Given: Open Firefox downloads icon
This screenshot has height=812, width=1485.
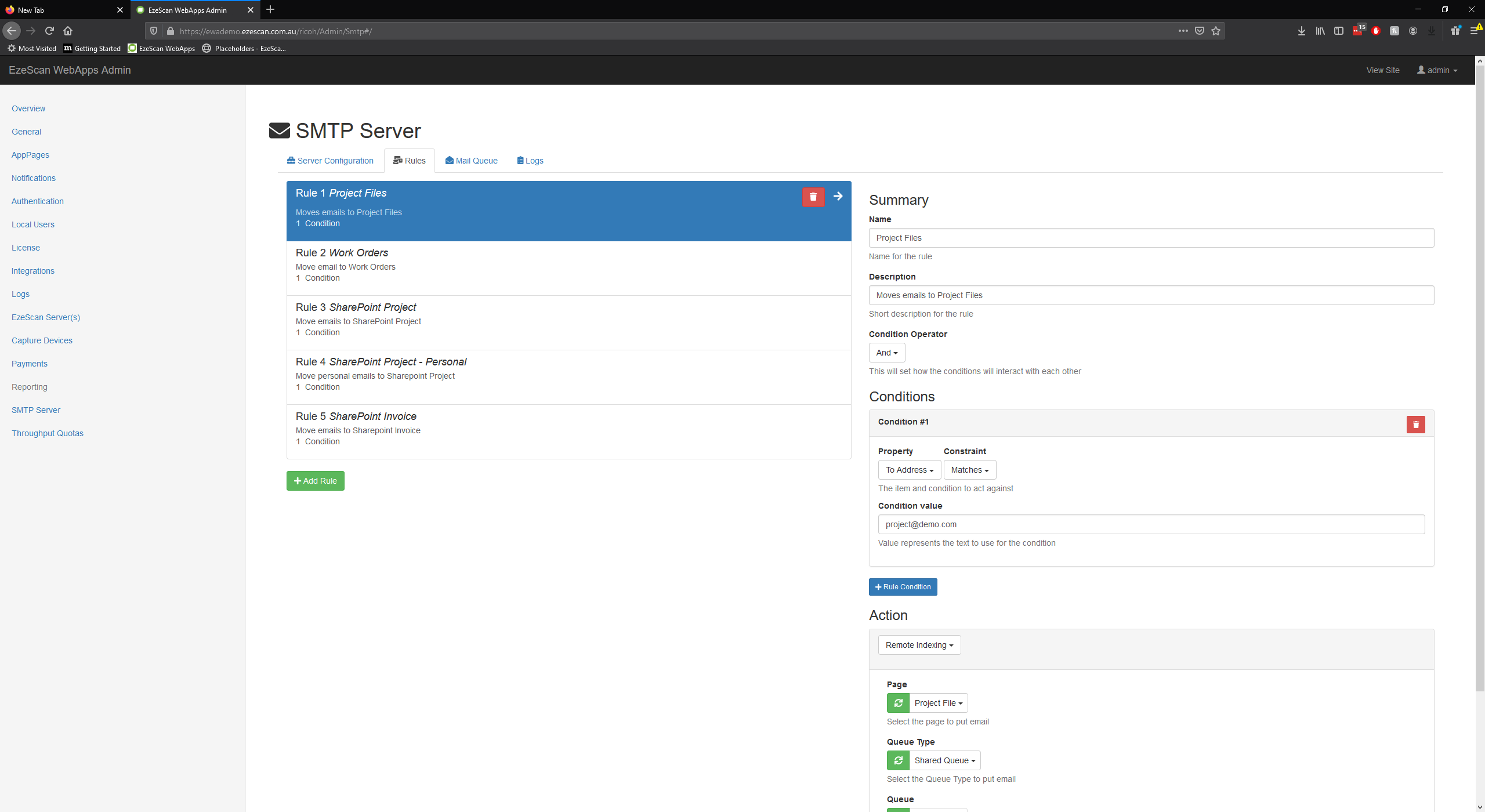Looking at the screenshot, I should pyautogui.click(x=1302, y=31).
